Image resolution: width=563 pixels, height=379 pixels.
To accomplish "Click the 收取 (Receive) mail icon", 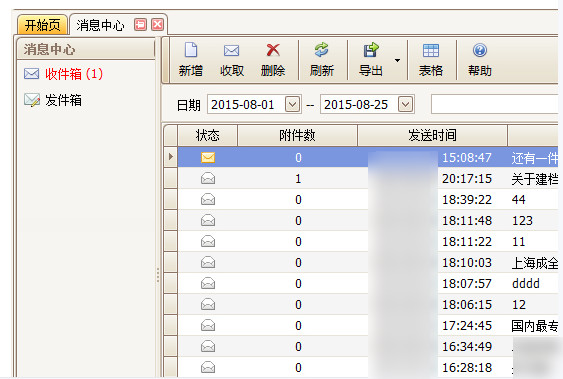I will [232, 51].
